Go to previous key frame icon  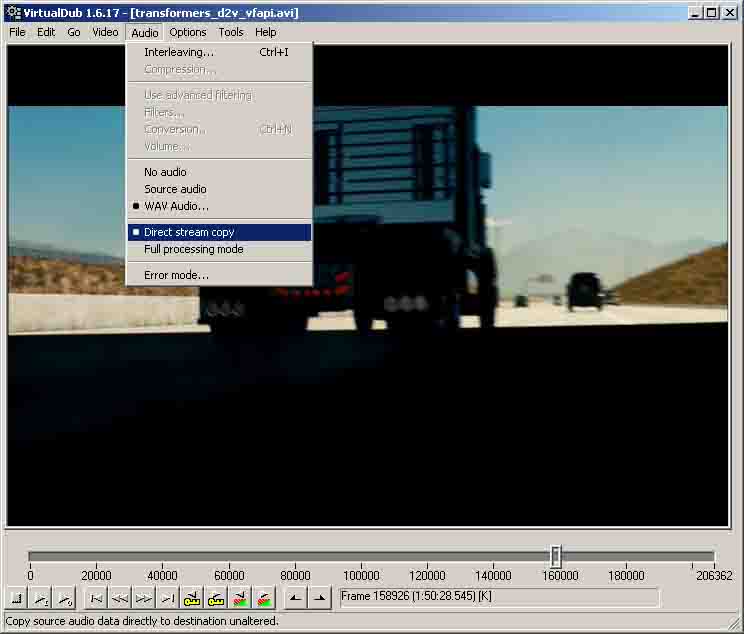click(x=192, y=598)
